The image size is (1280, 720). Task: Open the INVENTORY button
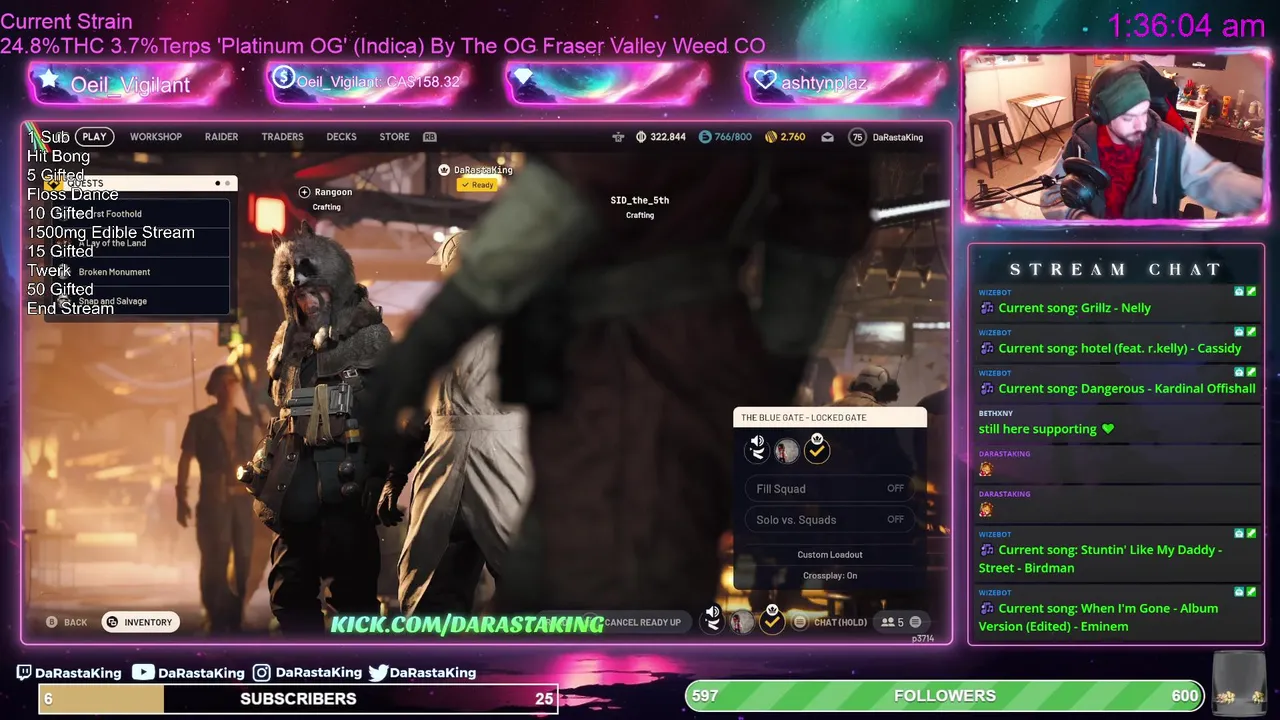pyautogui.click(x=140, y=622)
